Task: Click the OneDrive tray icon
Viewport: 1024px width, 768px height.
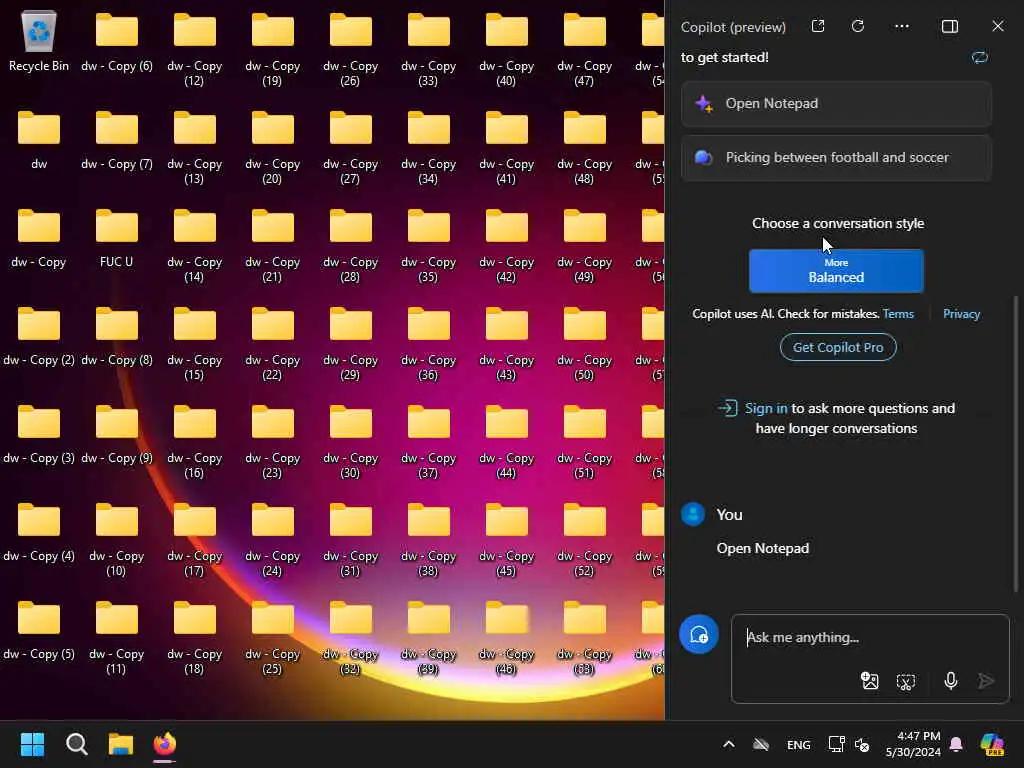Action: [x=761, y=744]
